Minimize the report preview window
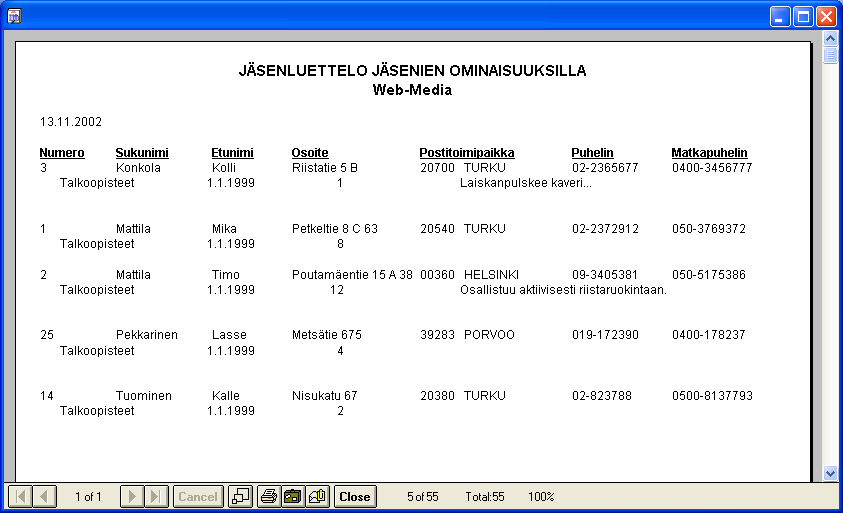Screen dimensions: 843x513 click(x=780, y=17)
